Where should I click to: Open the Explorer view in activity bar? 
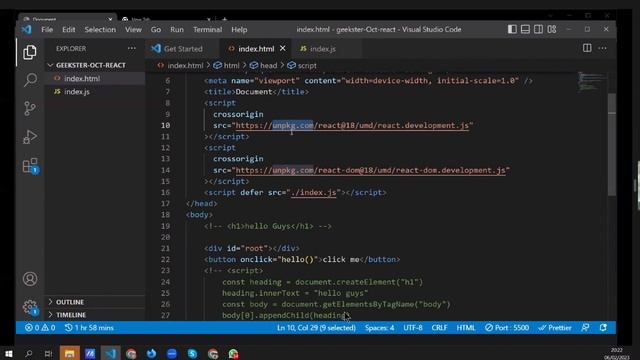[x=30, y=52]
